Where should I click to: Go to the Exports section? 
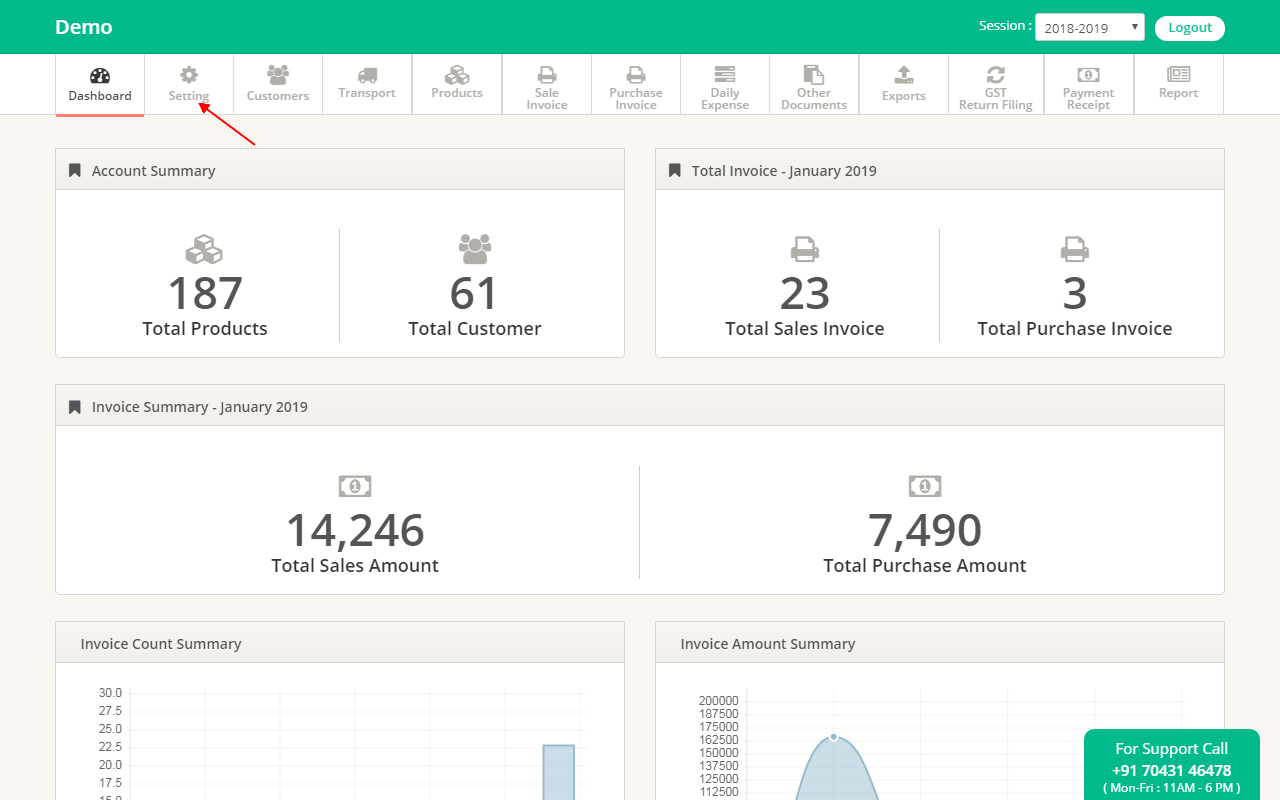click(x=904, y=85)
